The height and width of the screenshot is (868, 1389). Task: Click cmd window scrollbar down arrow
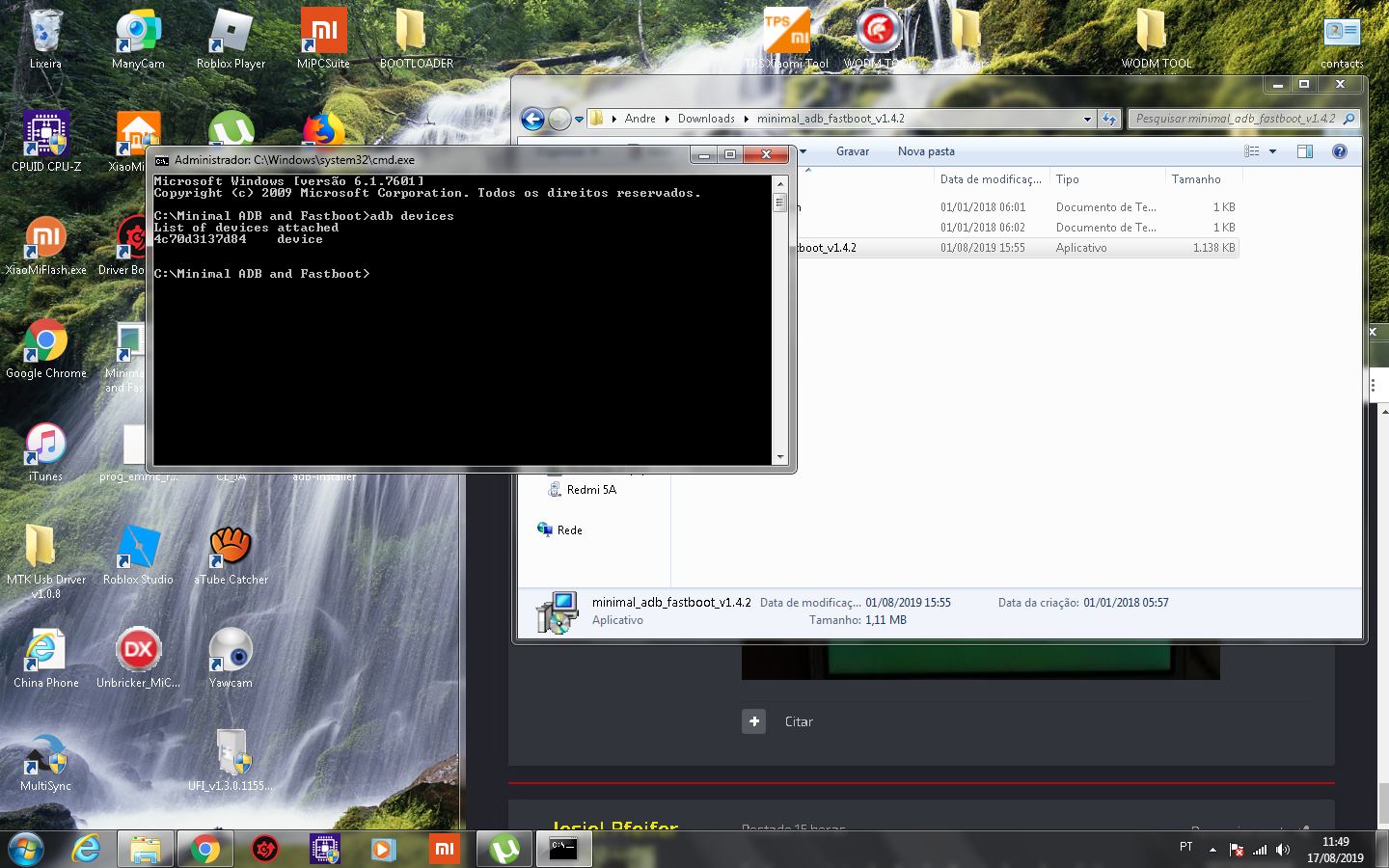[779, 457]
